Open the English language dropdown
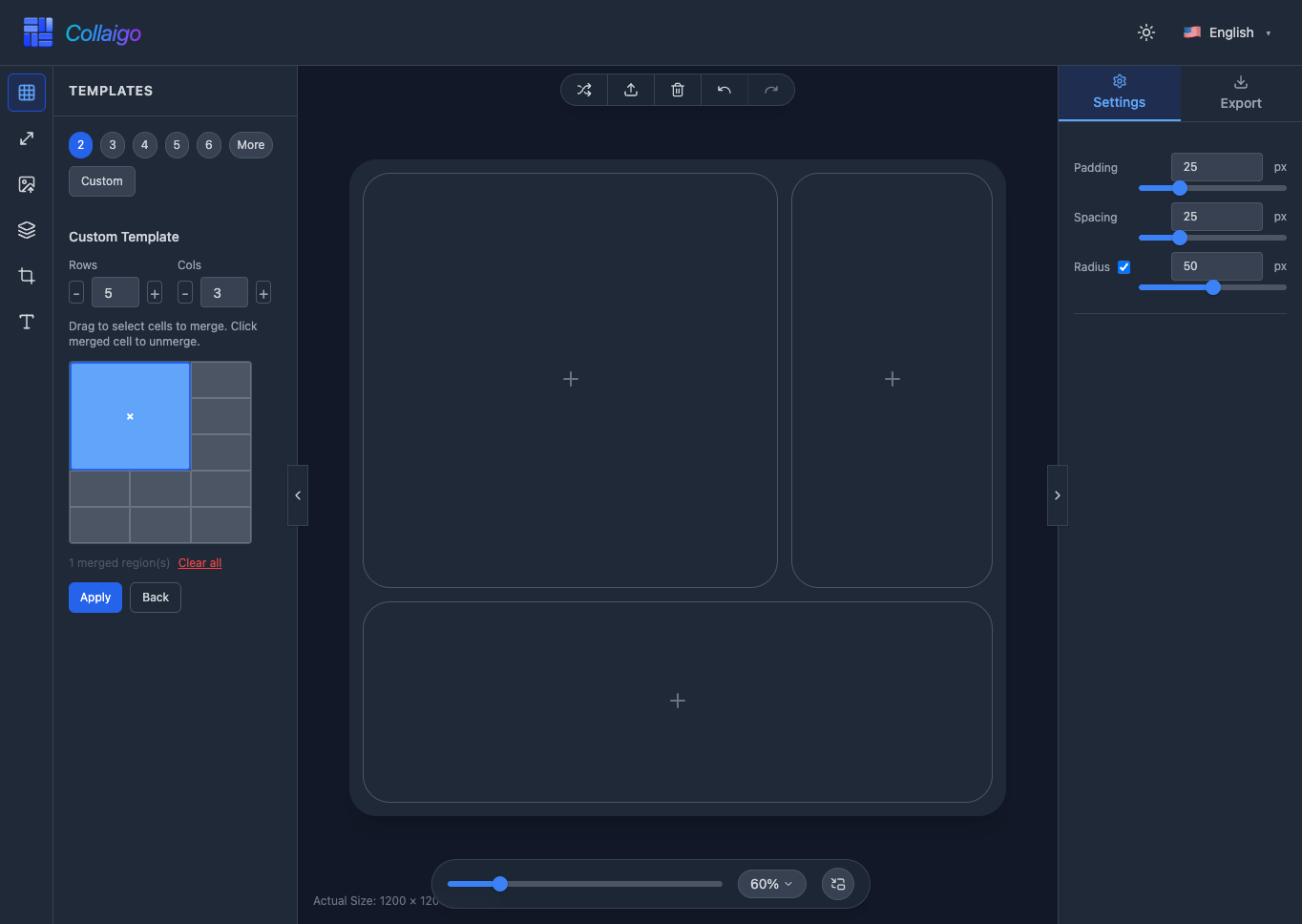This screenshot has height=924, width=1302. pos(1228,32)
